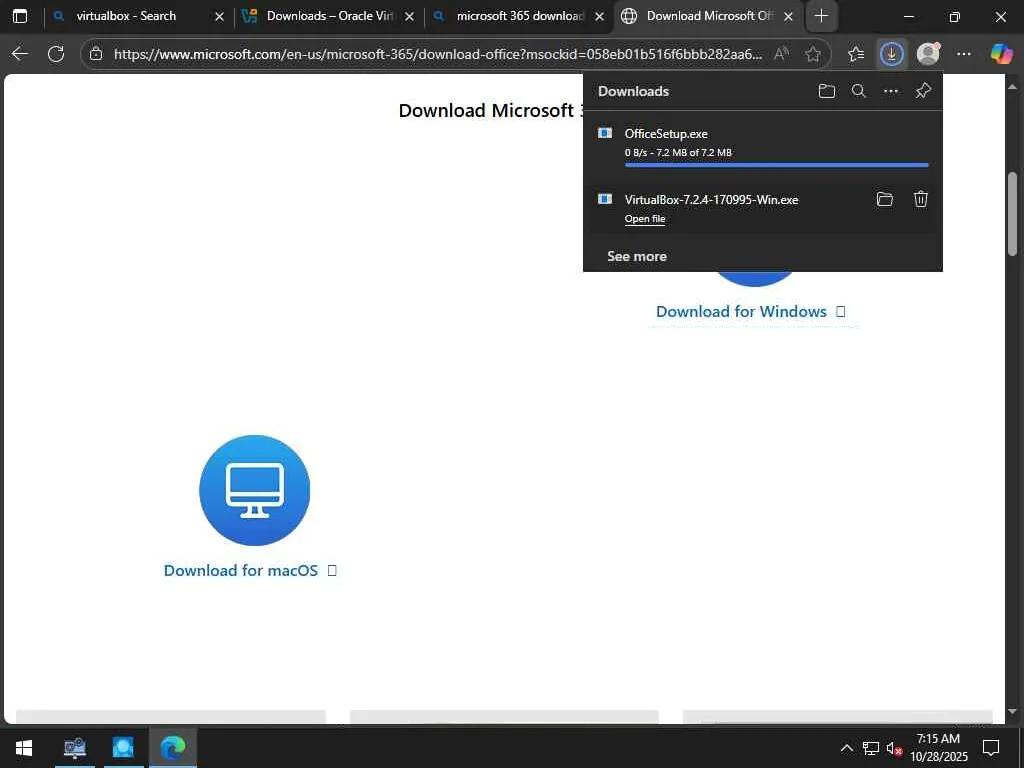
Task: Open the browser profile avatar
Action: (928, 54)
